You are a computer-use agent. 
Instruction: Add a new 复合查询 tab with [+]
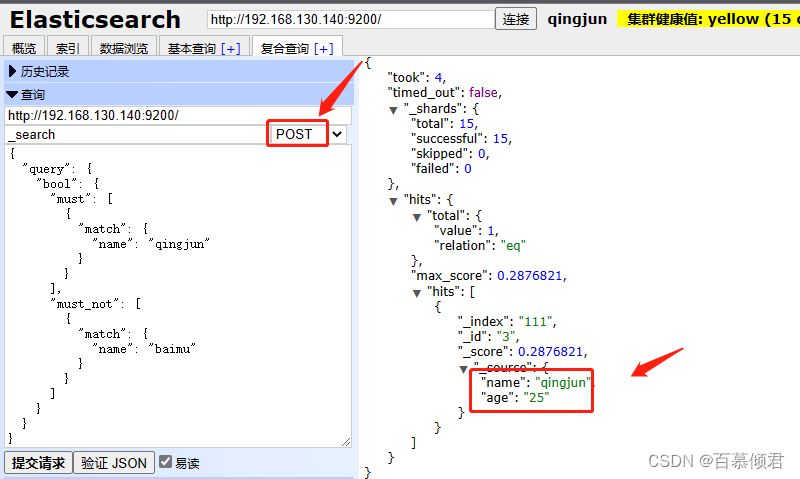[323, 48]
